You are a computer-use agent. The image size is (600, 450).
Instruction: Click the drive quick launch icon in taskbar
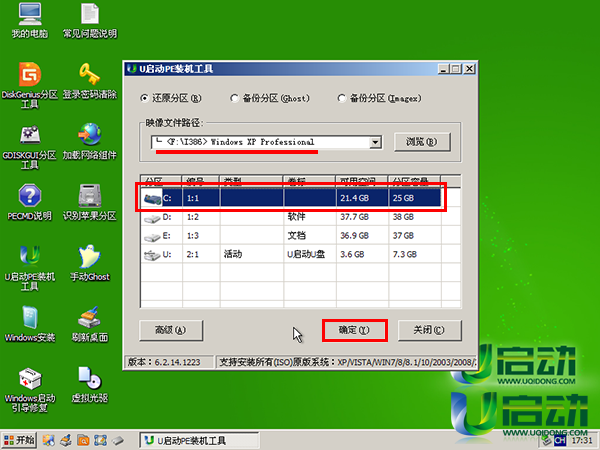pos(118,440)
